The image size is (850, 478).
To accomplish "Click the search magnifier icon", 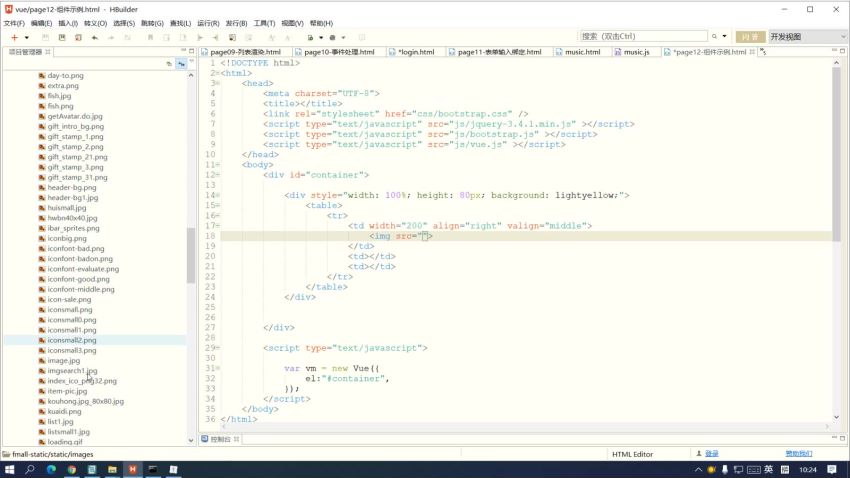I will (714, 36).
